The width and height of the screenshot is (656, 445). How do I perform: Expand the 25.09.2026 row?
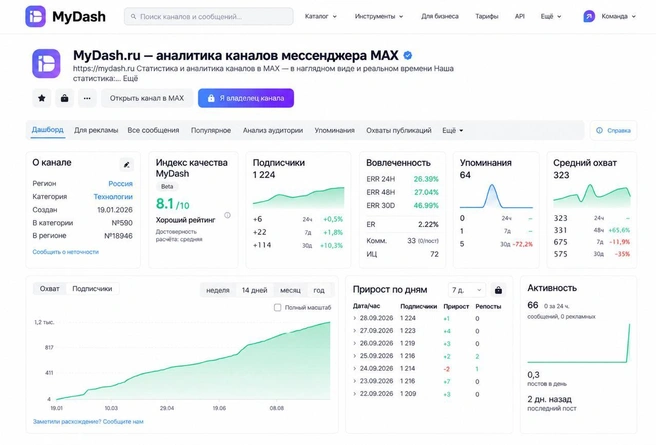point(355,356)
